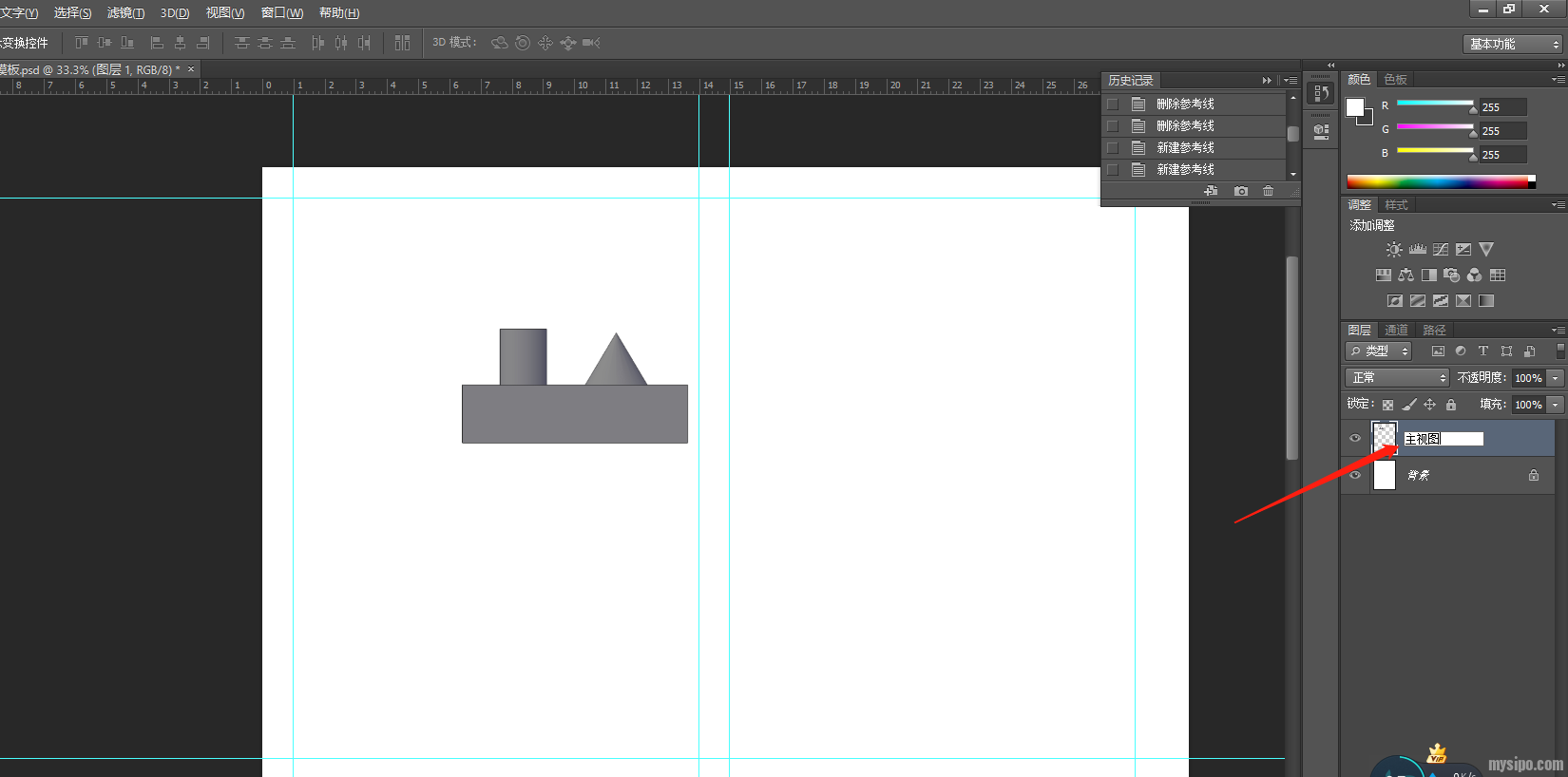Toggle visibility of the 背景 layer
The width and height of the screenshot is (1568, 777).
tap(1355, 475)
